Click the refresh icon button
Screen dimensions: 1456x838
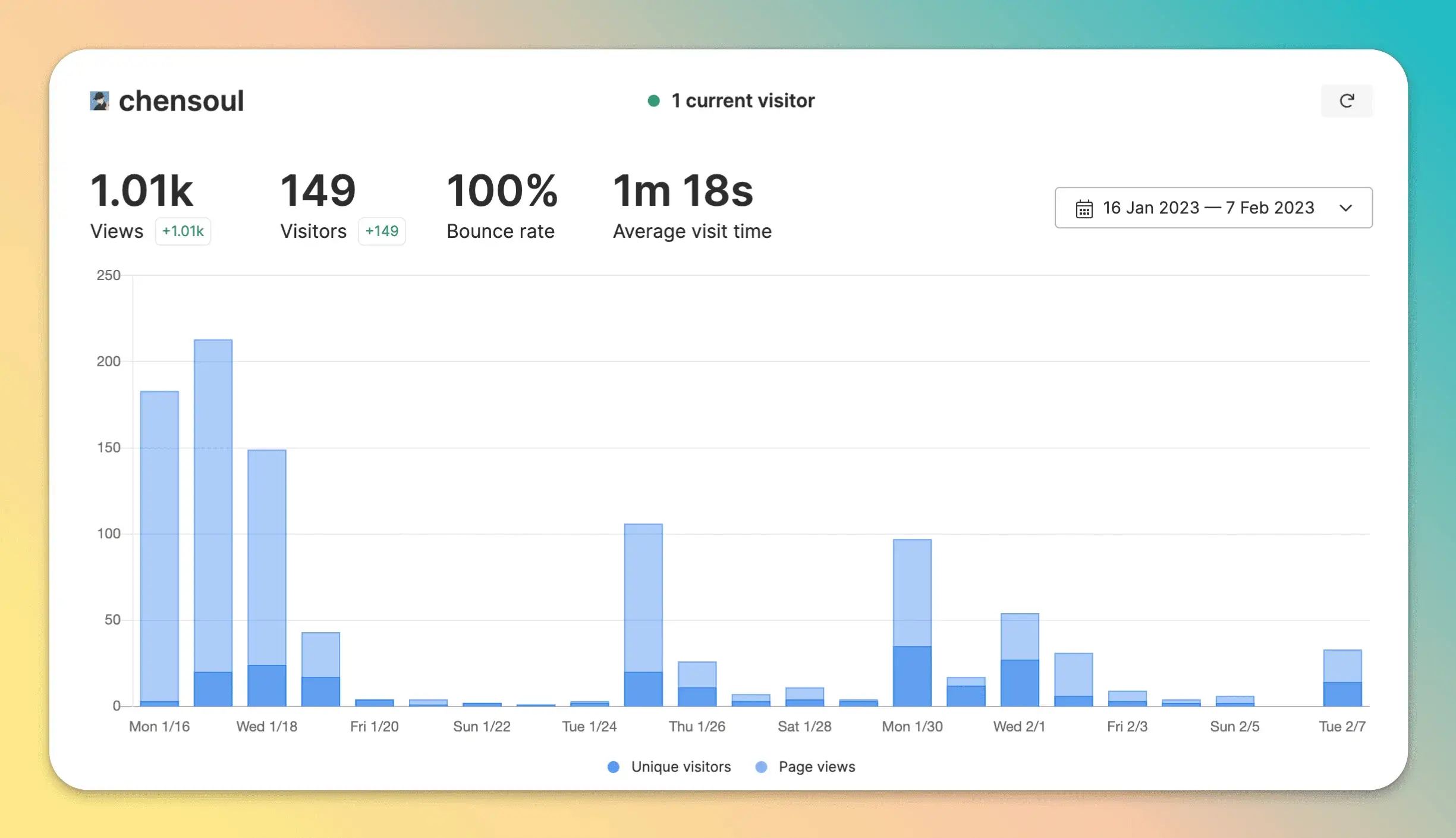tap(1347, 101)
